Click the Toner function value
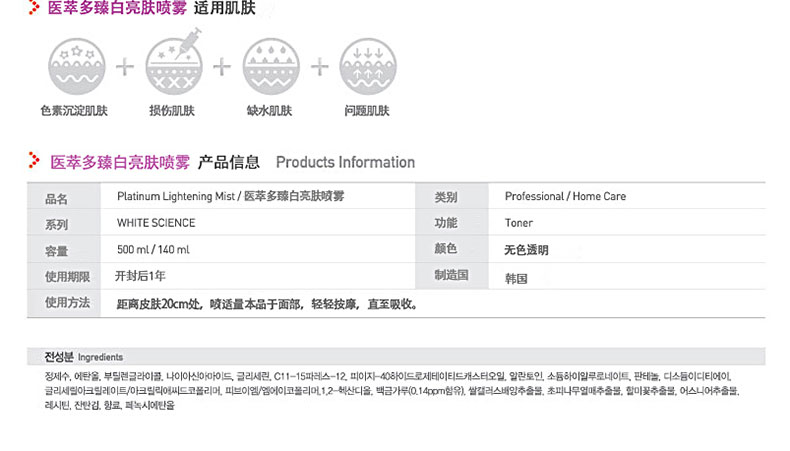Viewport: 790px width, 451px height. tap(519, 223)
